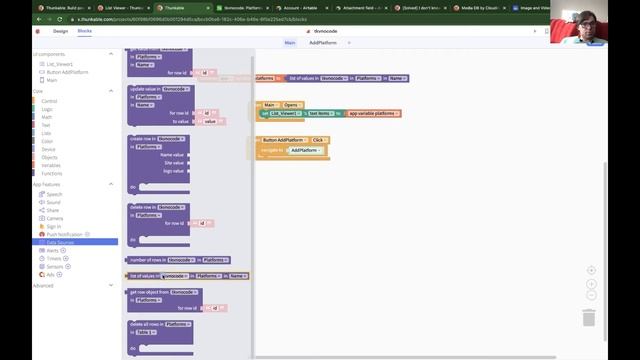
Task: Select the Data Sources item
Action: [x=75, y=242]
